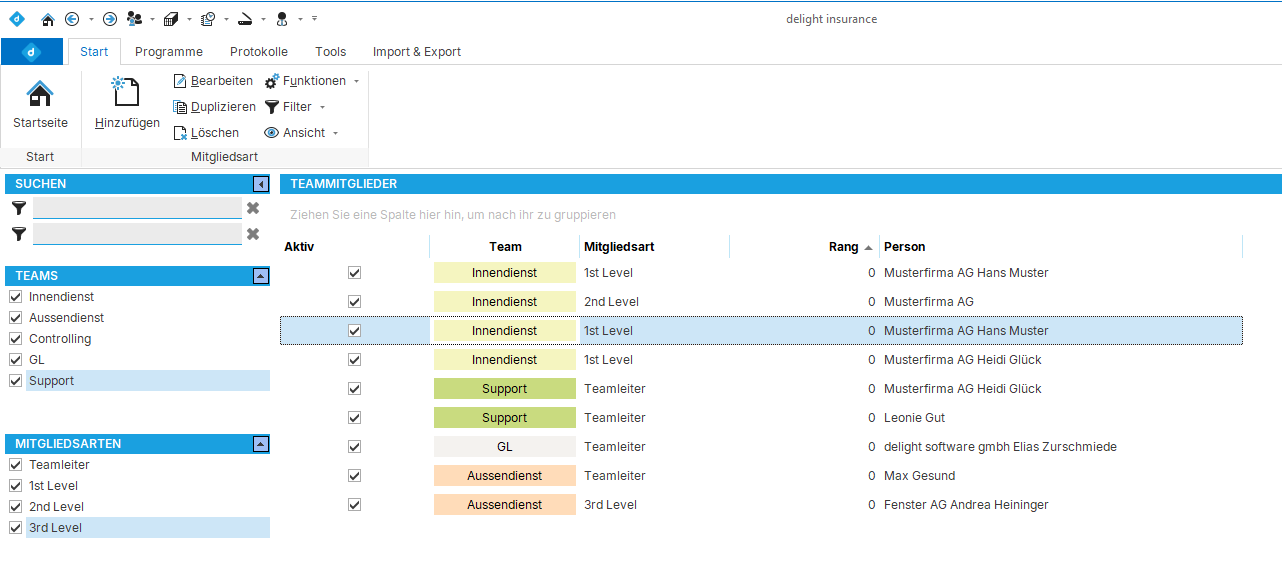The height and width of the screenshot is (580, 1282).
Task: Clear the first search filter with X icon
Action: point(253,208)
